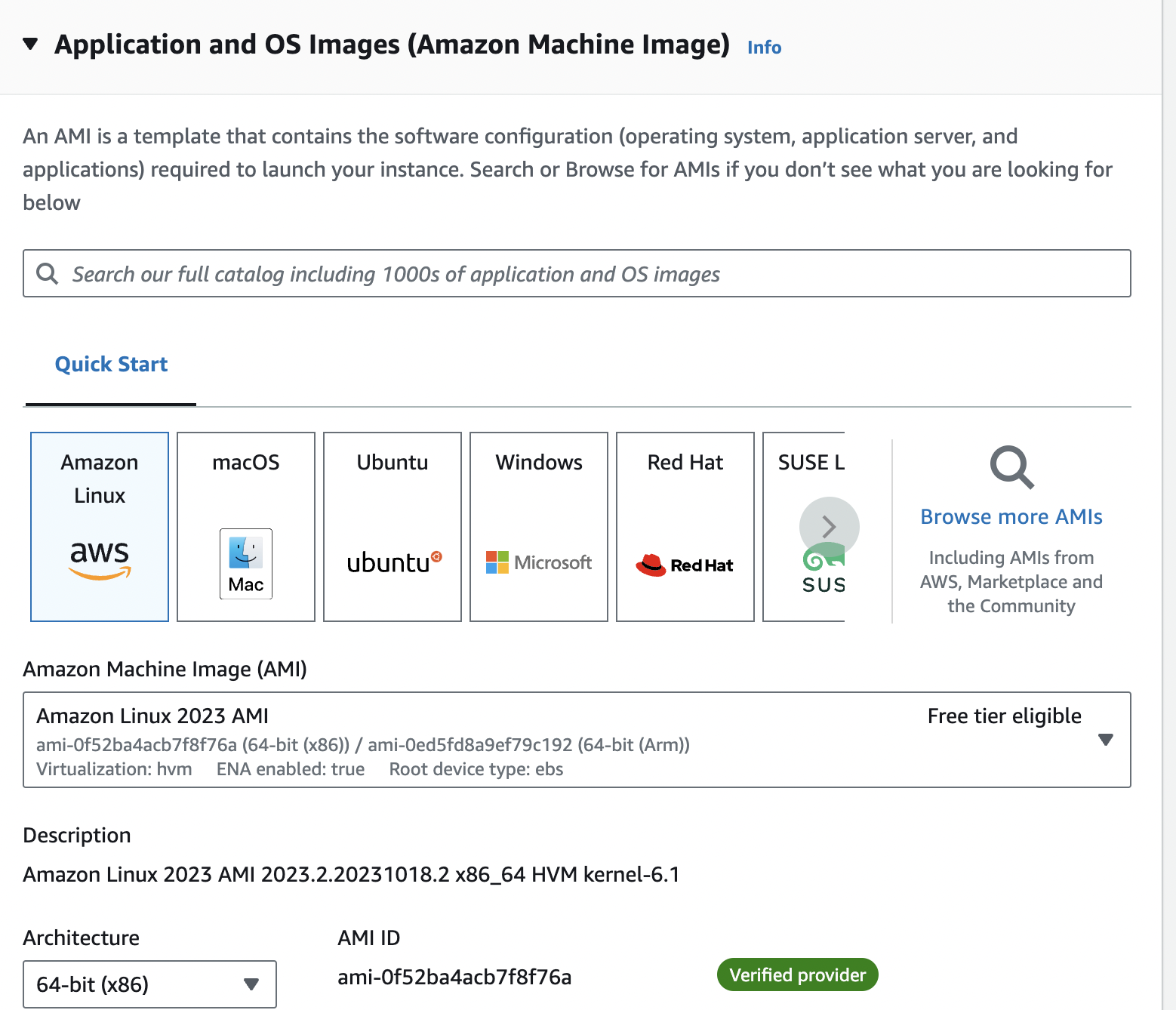The width and height of the screenshot is (1176, 1010).
Task: Click the ENA enabled: true text
Action: (x=291, y=769)
